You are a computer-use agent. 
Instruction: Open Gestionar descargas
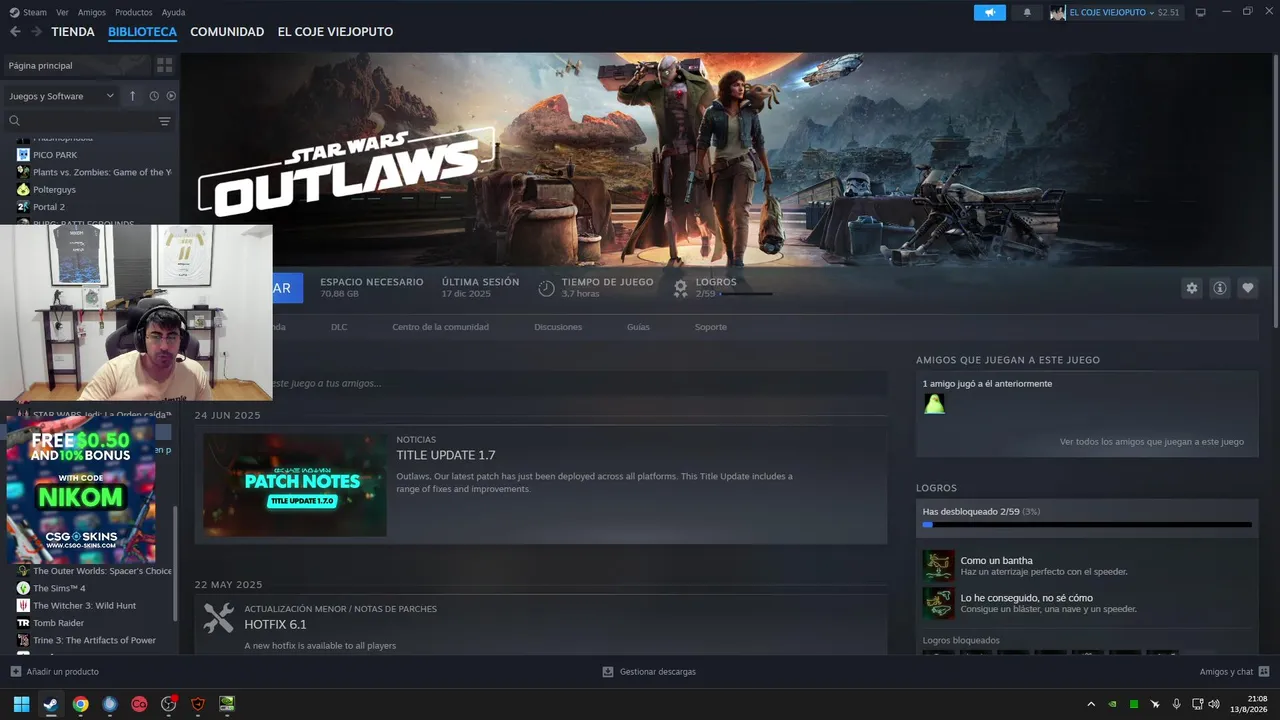tap(649, 672)
